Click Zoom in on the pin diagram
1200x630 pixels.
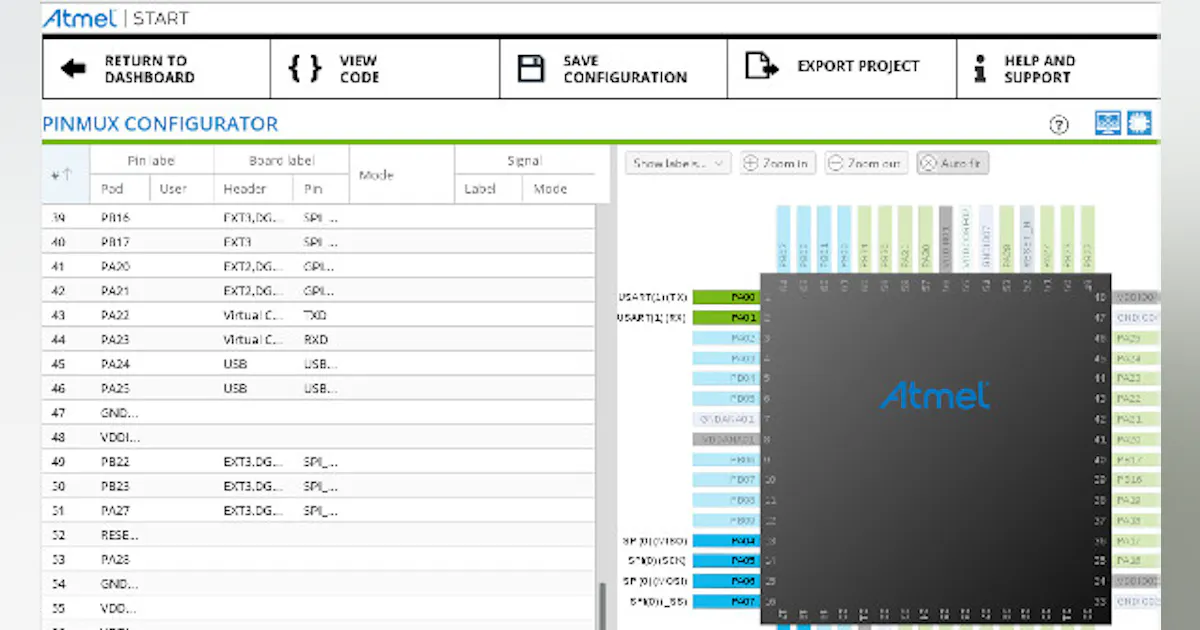pyautogui.click(x=778, y=163)
